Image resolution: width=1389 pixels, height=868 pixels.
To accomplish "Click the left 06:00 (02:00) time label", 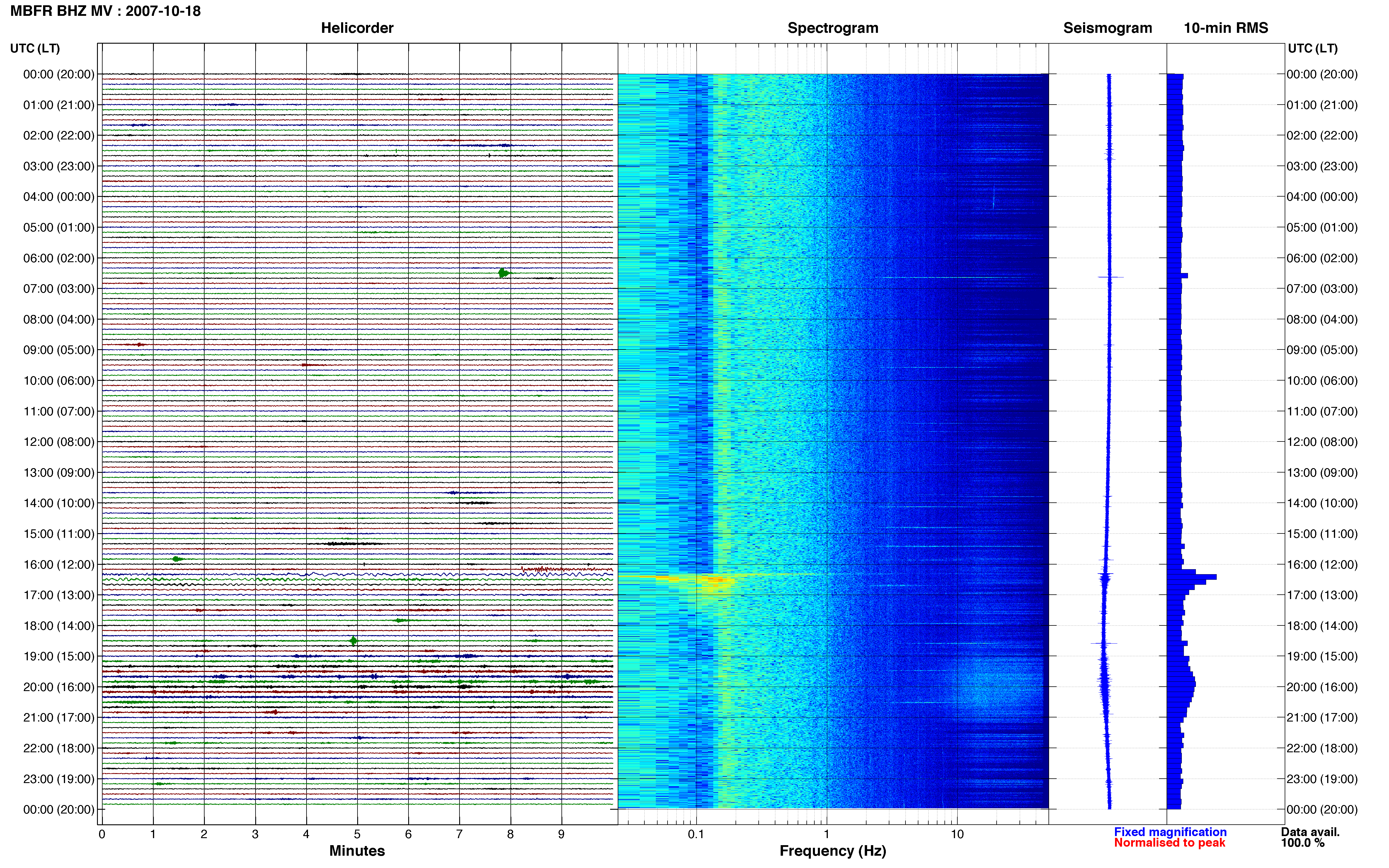I will pos(59,258).
